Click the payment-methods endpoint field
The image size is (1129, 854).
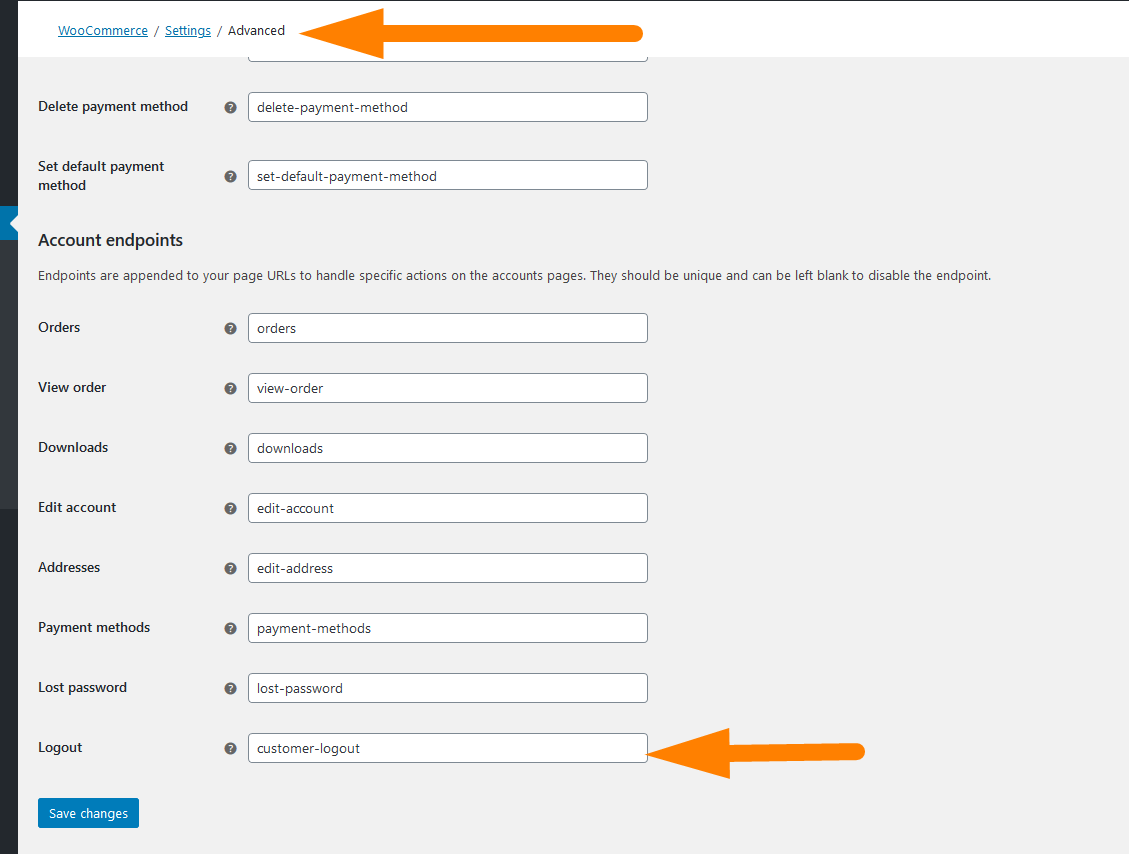coord(448,628)
